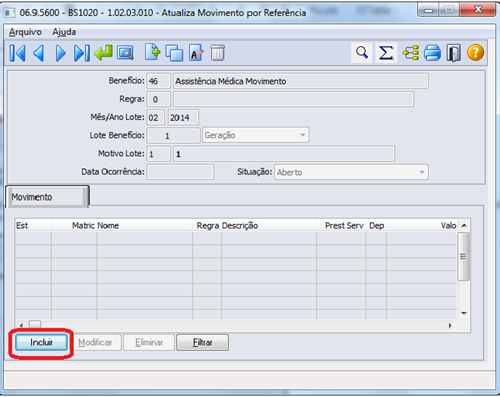The width and height of the screenshot is (500, 397).
Task: Exit via the door icon
Action: click(x=454, y=53)
